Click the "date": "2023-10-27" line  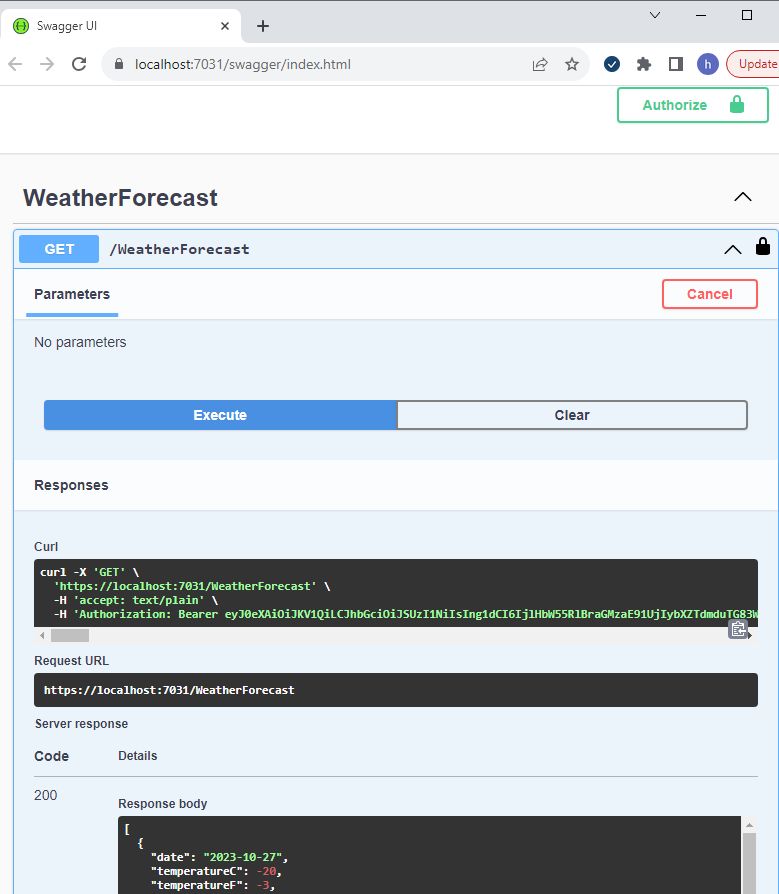tap(220, 857)
